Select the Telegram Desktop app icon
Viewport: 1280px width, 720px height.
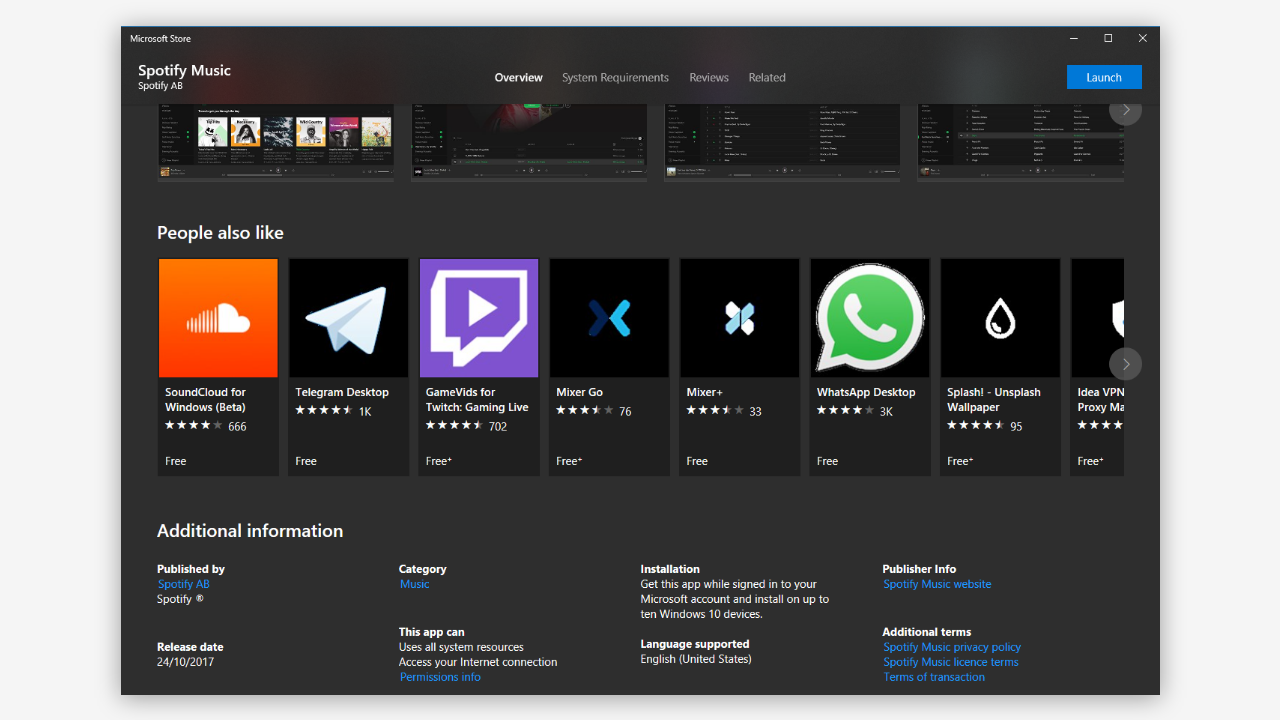[348, 317]
